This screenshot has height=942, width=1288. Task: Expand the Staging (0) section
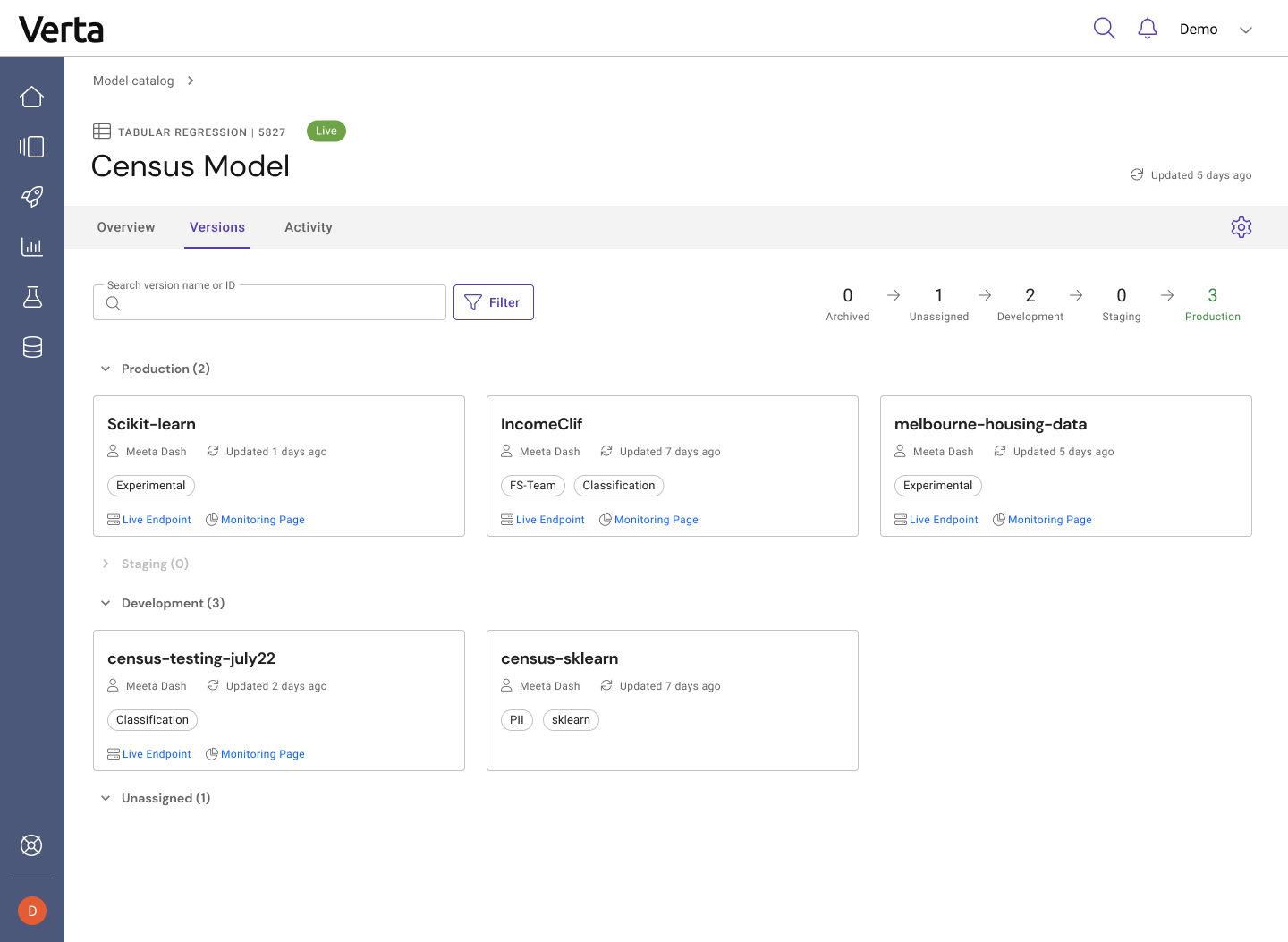click(x=106, y=564)
